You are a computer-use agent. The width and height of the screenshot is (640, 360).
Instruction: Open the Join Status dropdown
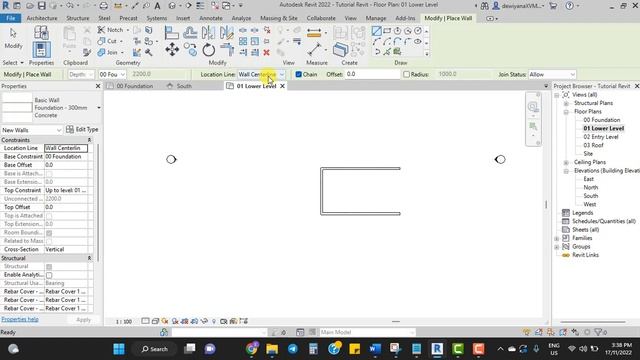pyautogui.click(x=552, y=74)
